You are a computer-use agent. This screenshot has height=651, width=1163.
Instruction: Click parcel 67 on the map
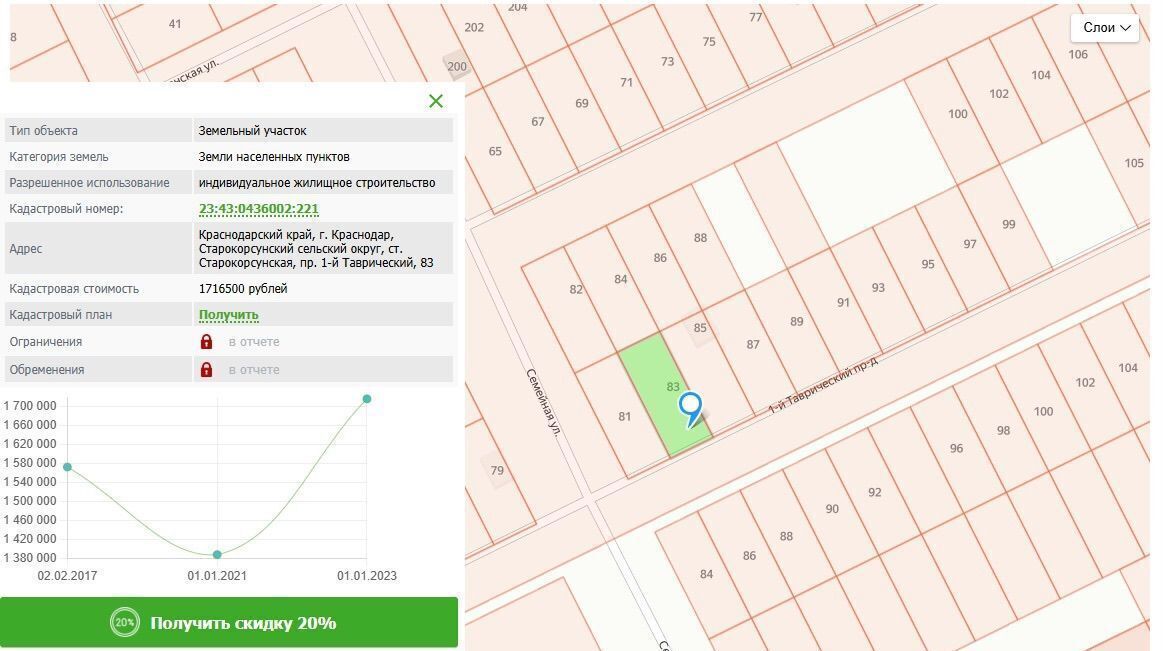[538, 122]
